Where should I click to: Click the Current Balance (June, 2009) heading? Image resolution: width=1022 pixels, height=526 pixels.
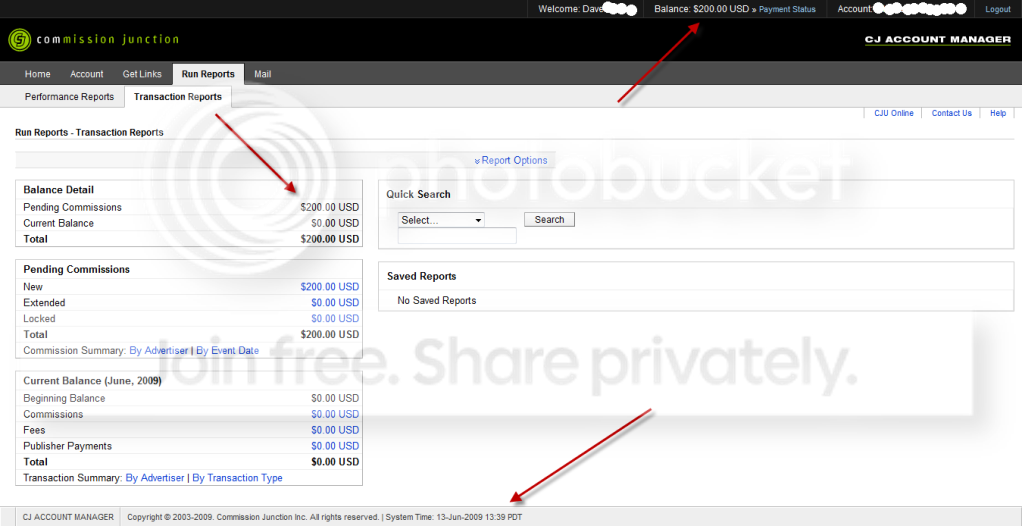[x=93, y=381]
